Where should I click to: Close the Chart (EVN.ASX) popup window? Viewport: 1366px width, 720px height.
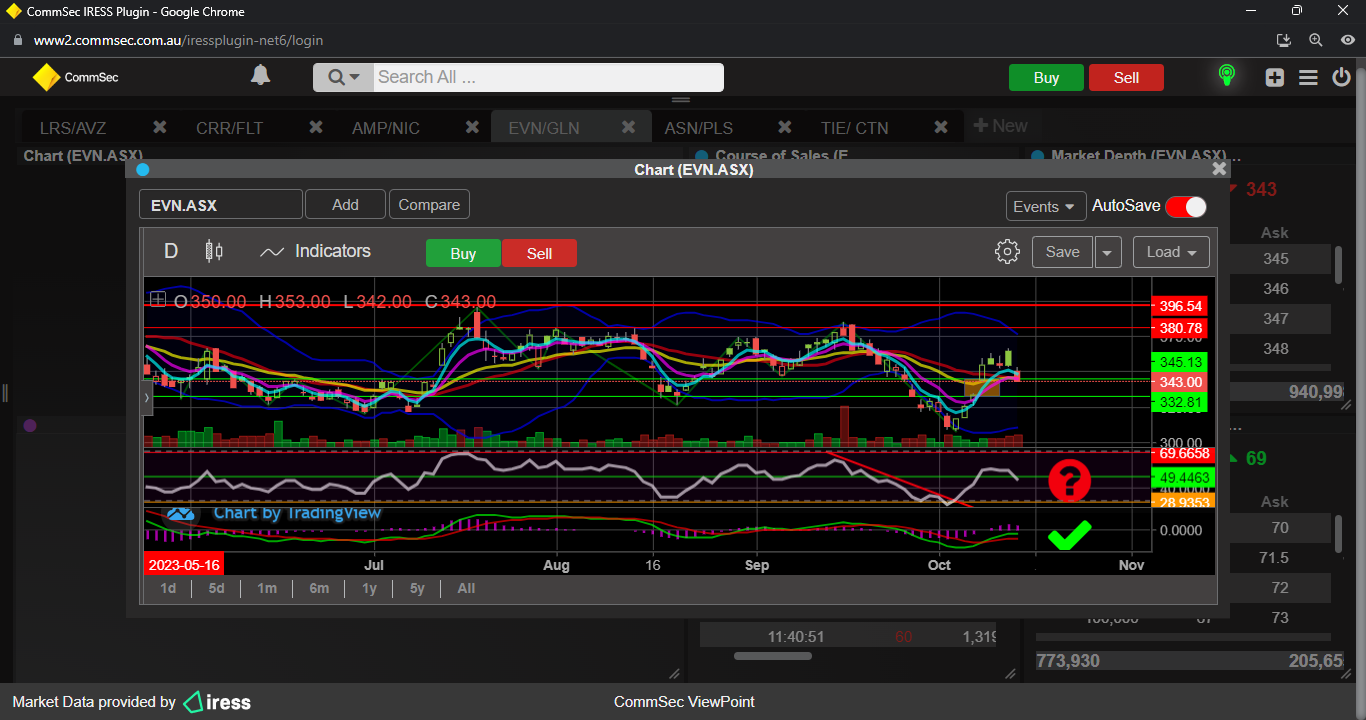coord(1218,169)
